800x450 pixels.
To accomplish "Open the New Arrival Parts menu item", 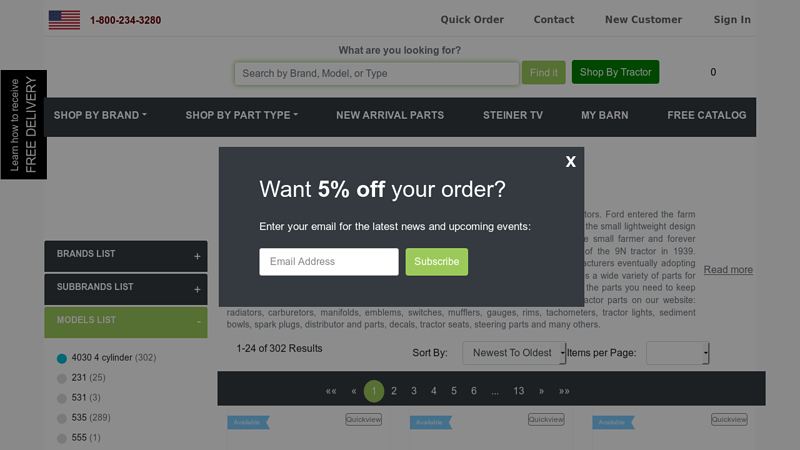I will pyautogui.click(x=390, y=115).
